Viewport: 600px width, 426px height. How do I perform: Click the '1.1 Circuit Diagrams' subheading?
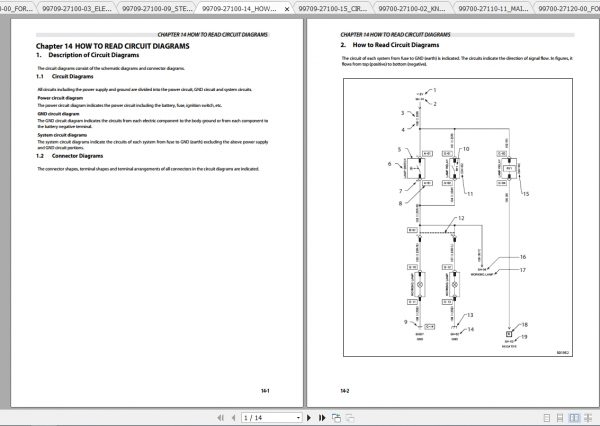[x=65, y=77]
